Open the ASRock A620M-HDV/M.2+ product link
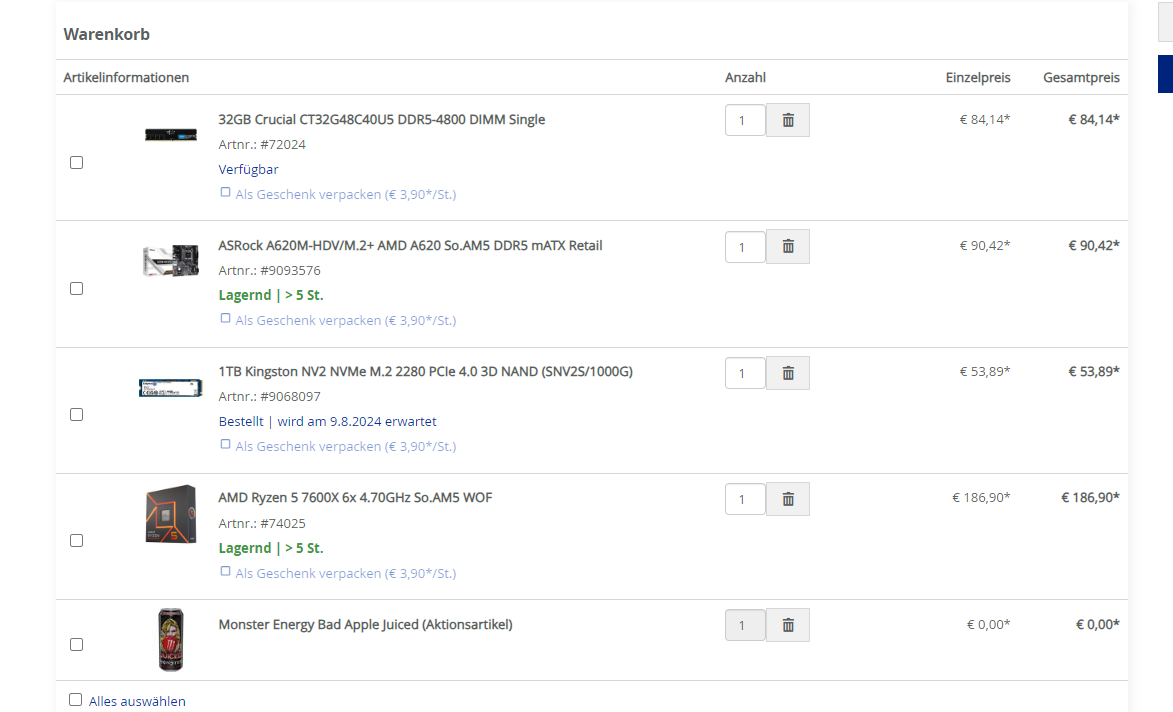 [410, 245]
